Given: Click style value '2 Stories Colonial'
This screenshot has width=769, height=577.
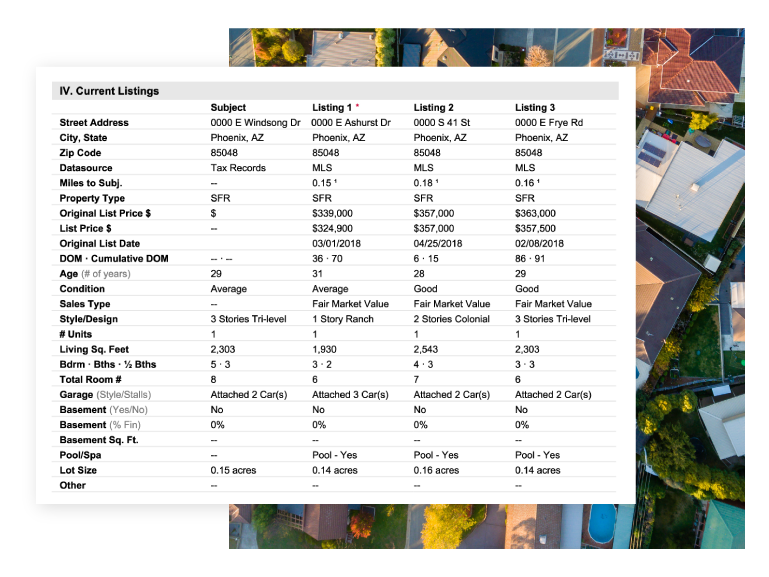Looking at the screenshot, I should coord(452,319).
